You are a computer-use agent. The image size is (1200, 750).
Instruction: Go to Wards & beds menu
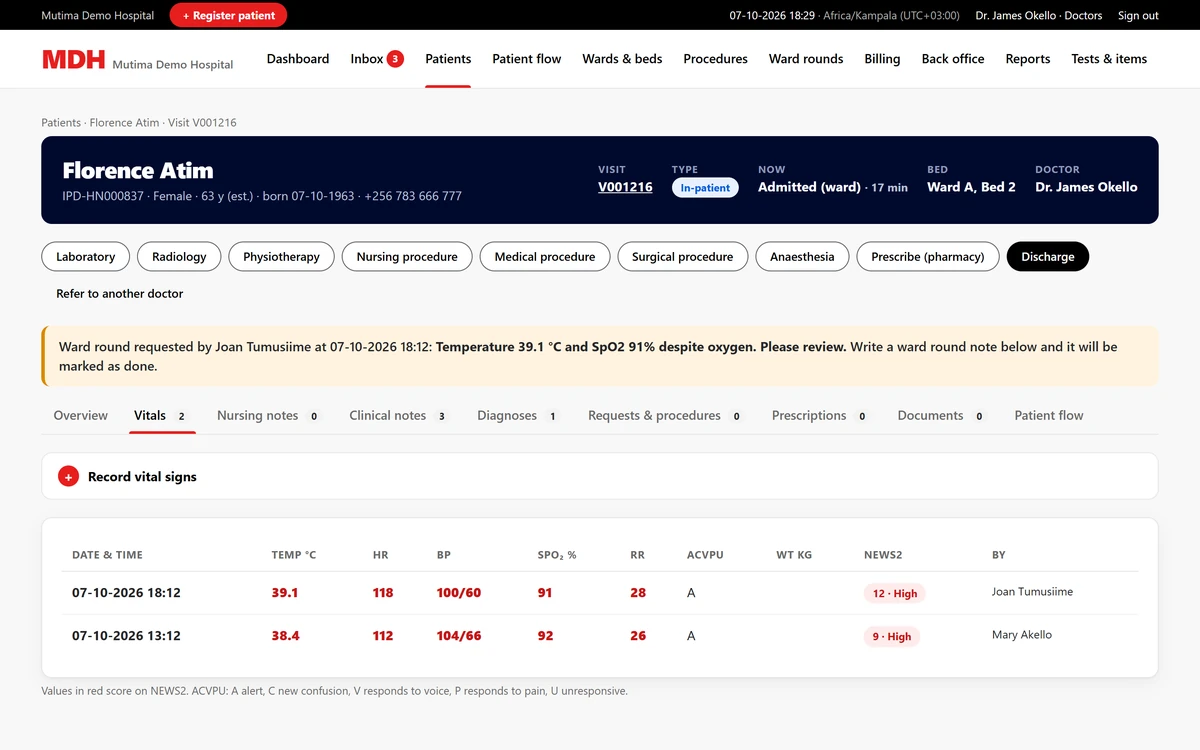tap(622, 59)
